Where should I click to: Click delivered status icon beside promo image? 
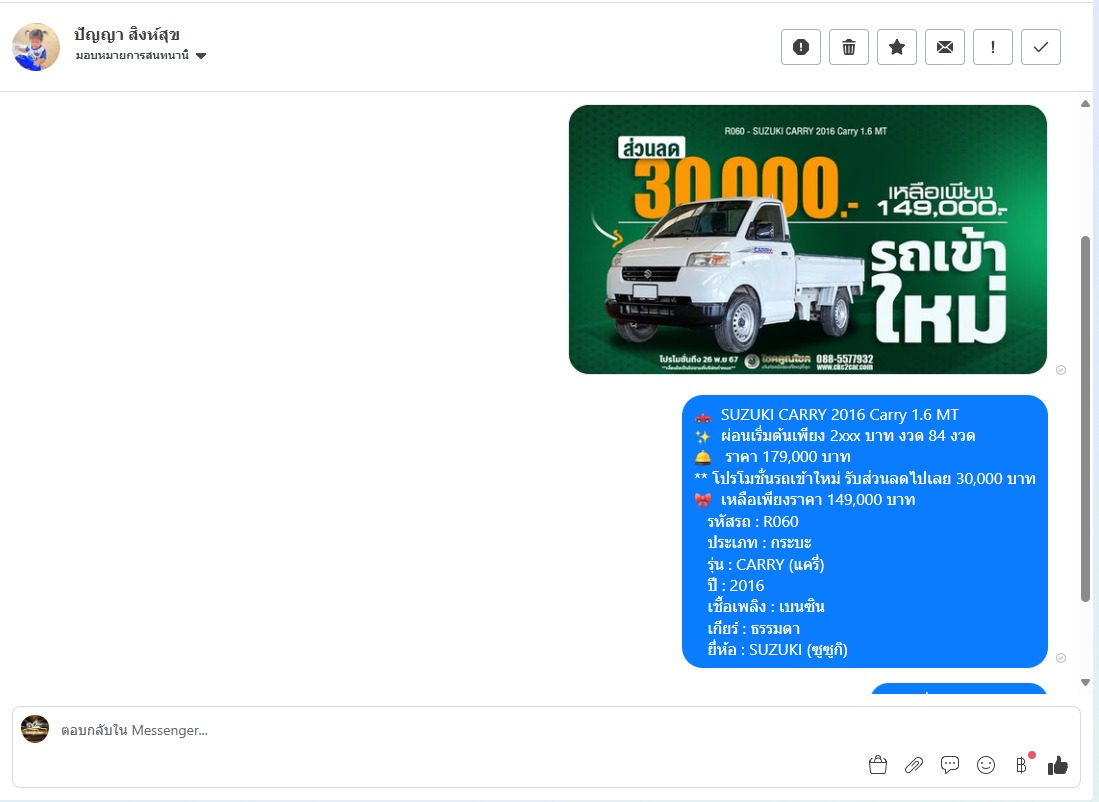tap(1061, 369)
